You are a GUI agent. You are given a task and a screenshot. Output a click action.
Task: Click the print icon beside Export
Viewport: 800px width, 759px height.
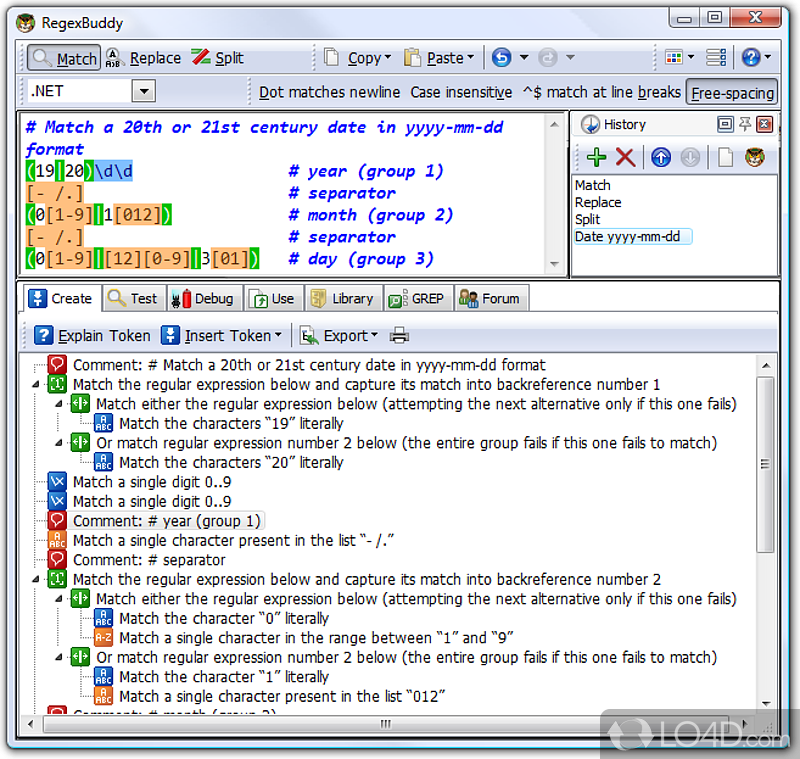pyautogui.click(x=399, y=336)
